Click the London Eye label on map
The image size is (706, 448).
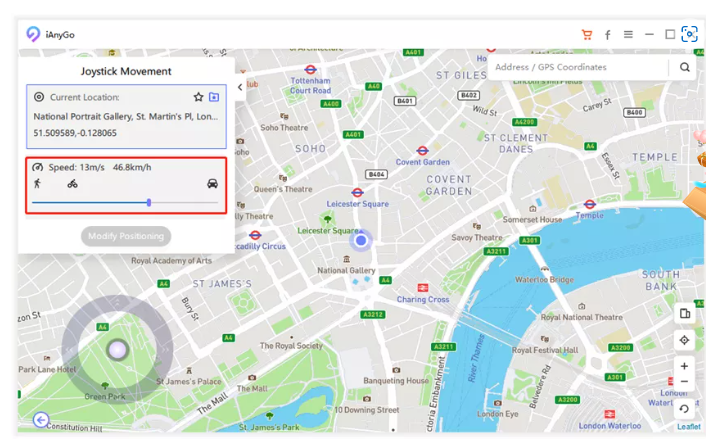(x=498, y=414)
